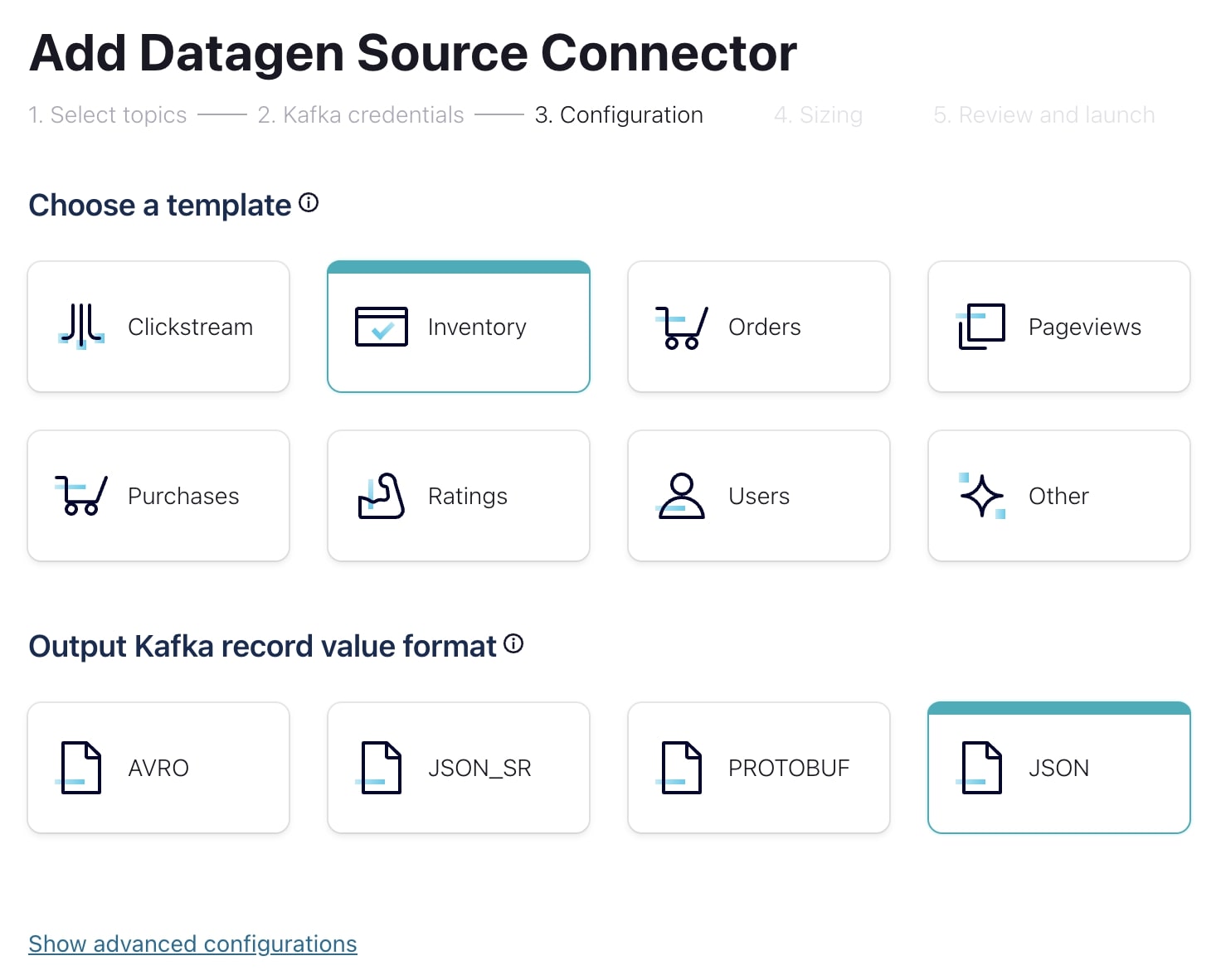Set output format to AVRO

click(x=158, y=768)
